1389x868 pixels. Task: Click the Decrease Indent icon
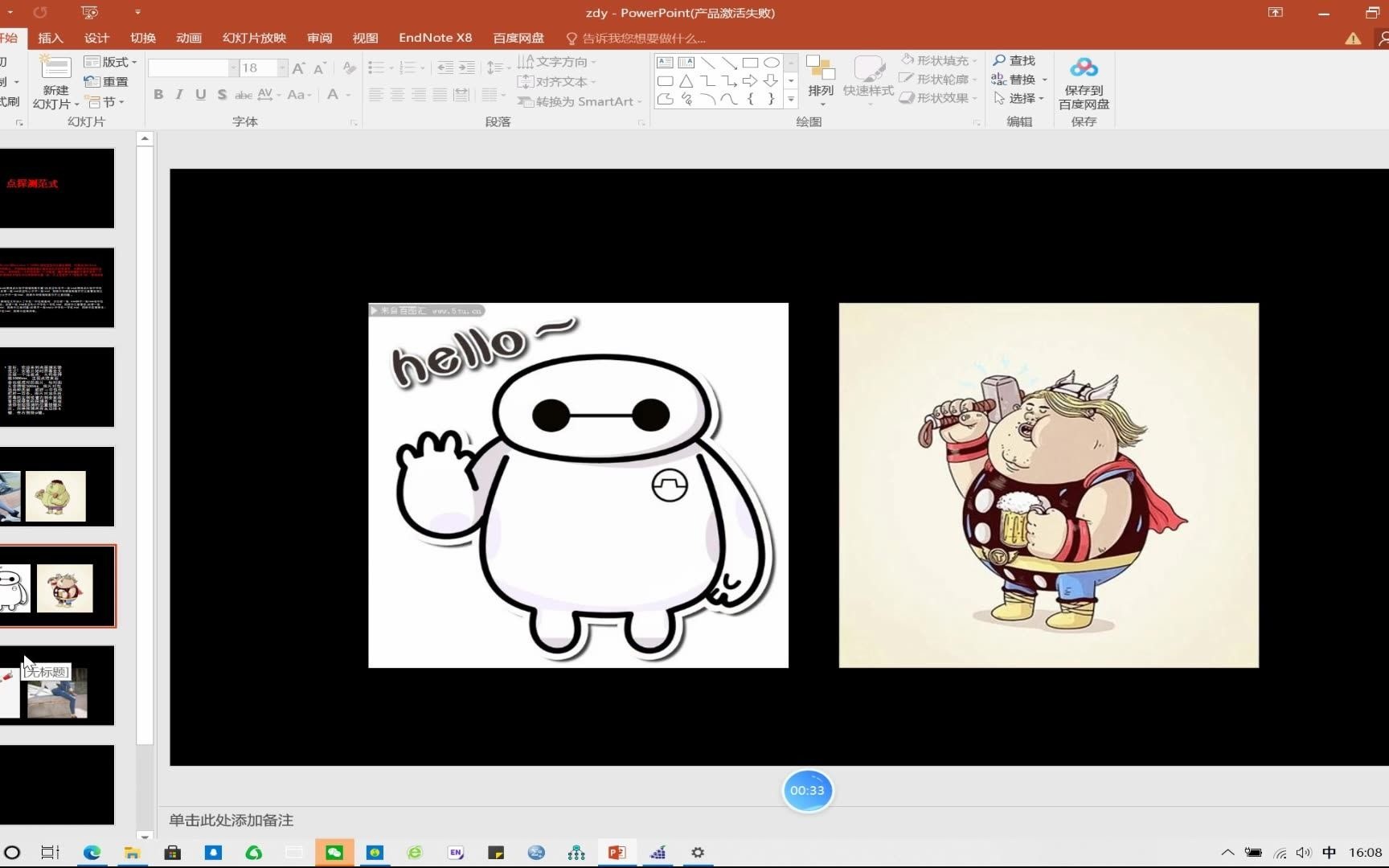click(x=445, y=68)
